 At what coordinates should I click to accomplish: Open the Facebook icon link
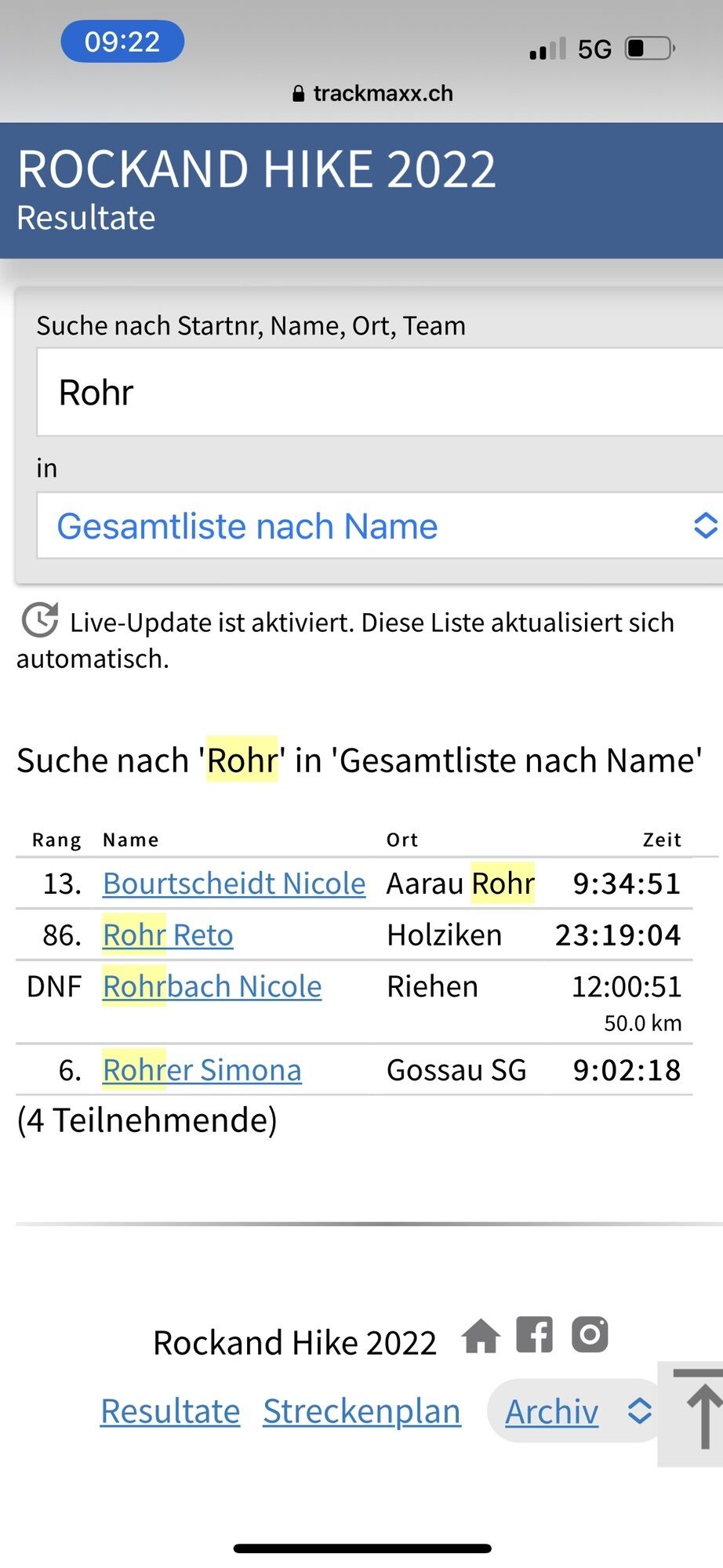click(x=535, y=1334)
